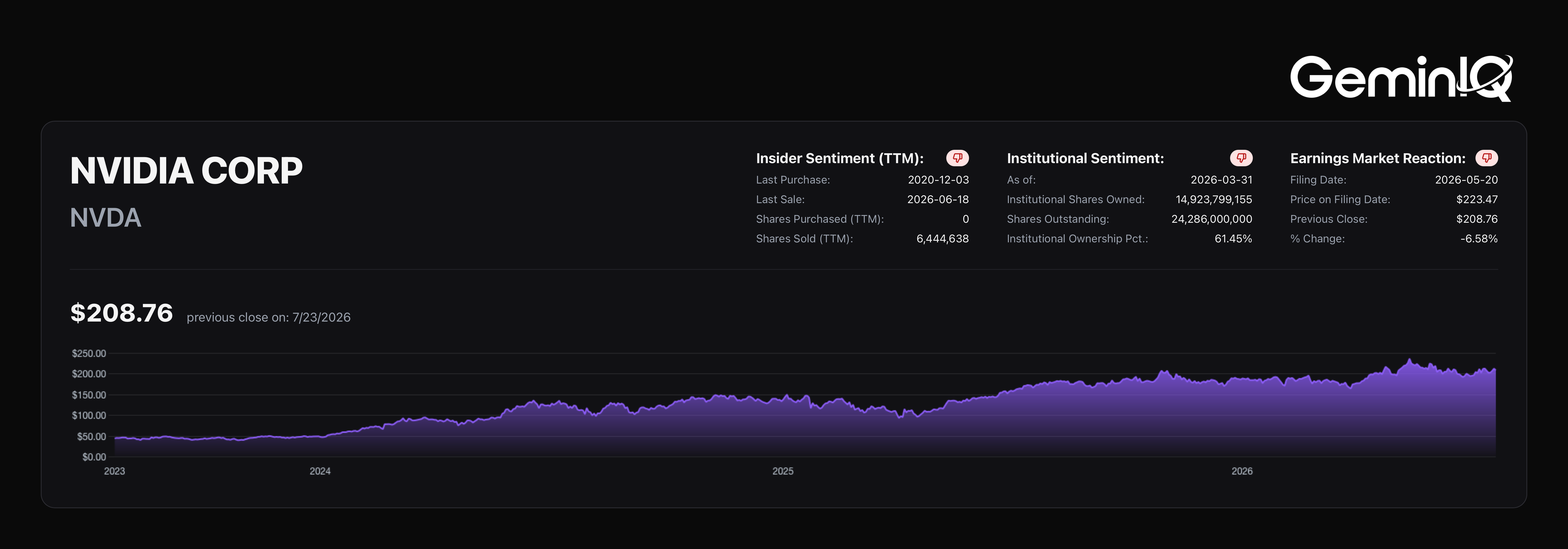
Task: Click the Last Purchase label
Action: (793, 180)
